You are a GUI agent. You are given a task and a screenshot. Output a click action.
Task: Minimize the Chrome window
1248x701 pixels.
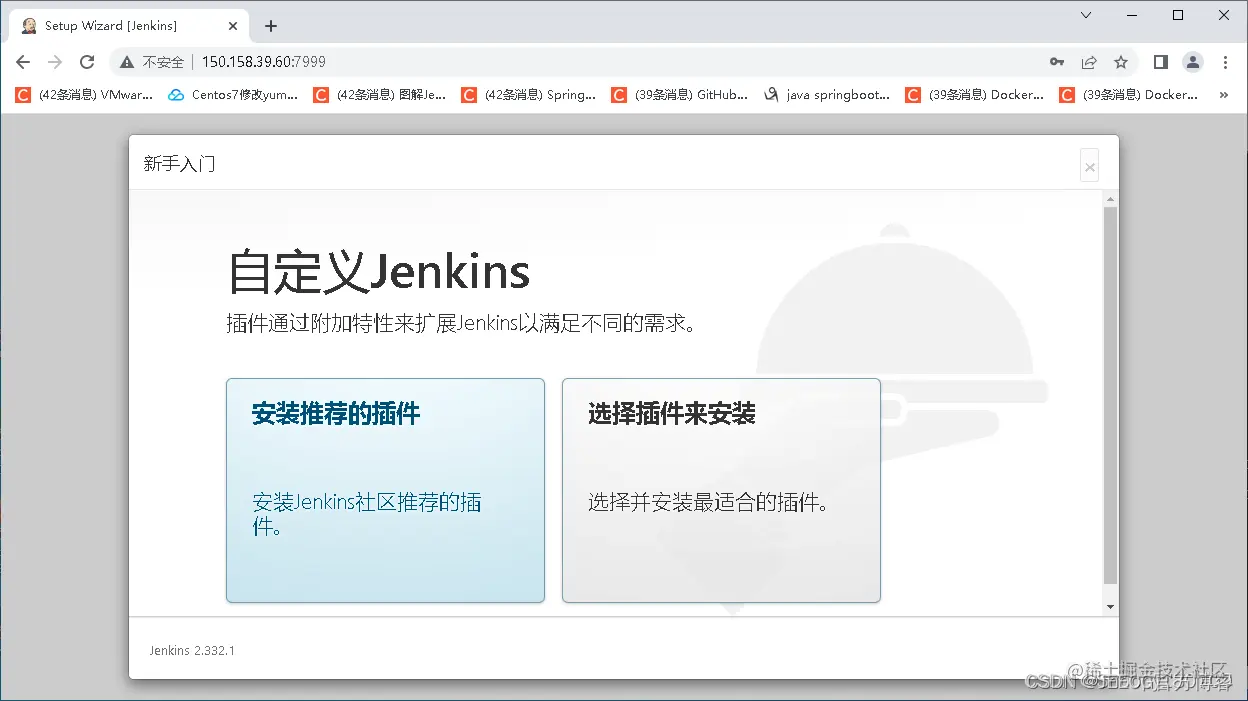coord(1132,15)
